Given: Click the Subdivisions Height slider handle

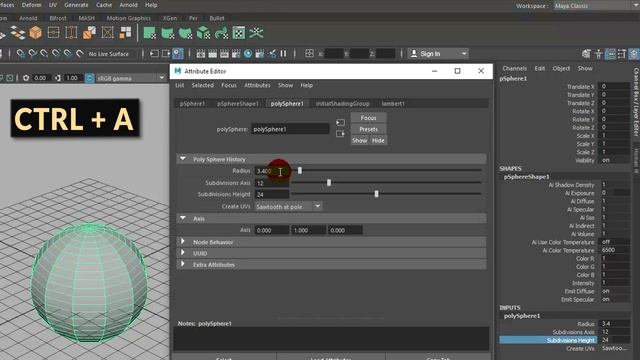Looking at the screenshot, I should (x=376, y=194).
